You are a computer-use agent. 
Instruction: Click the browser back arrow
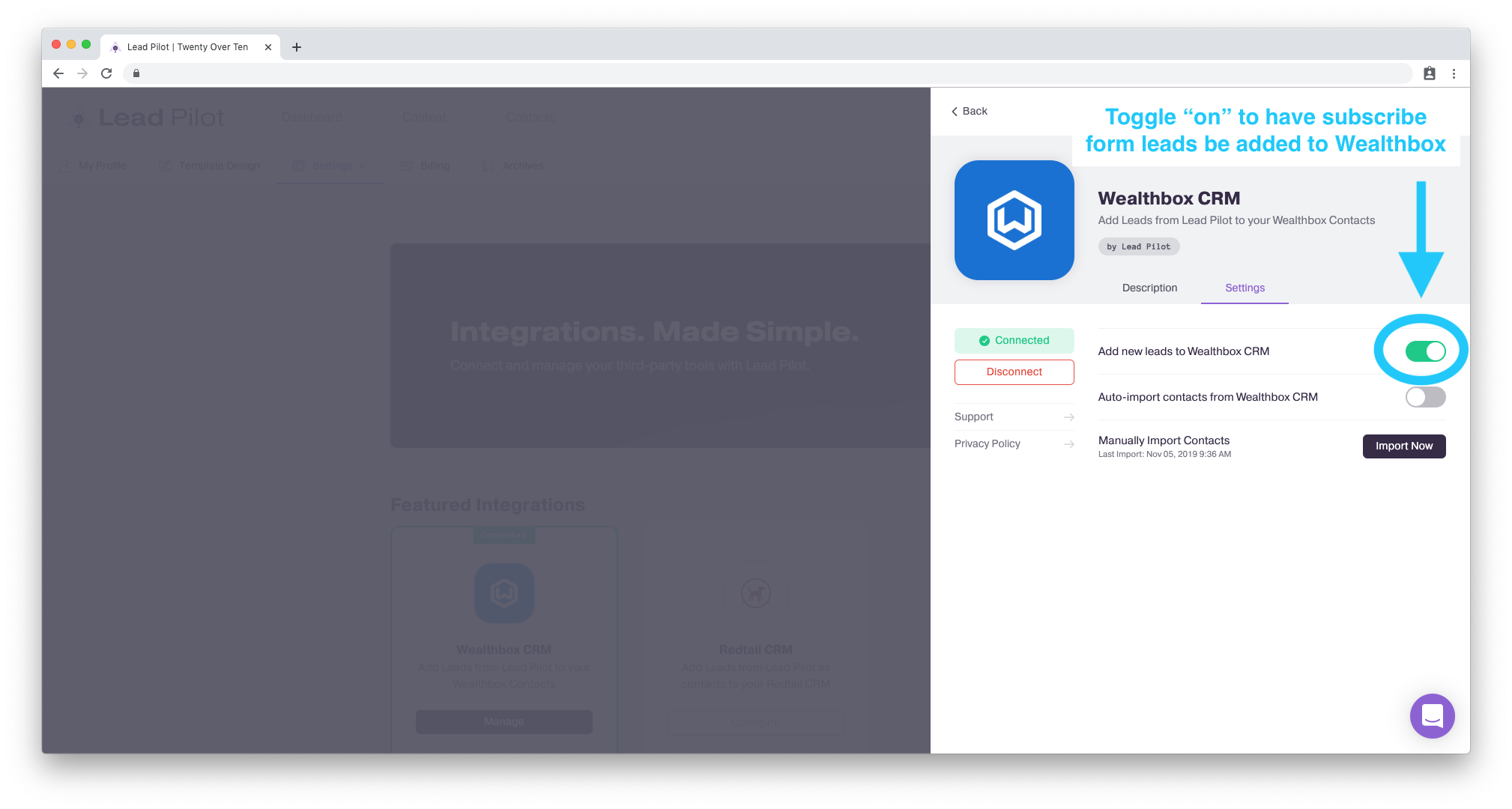click(58, 73)
